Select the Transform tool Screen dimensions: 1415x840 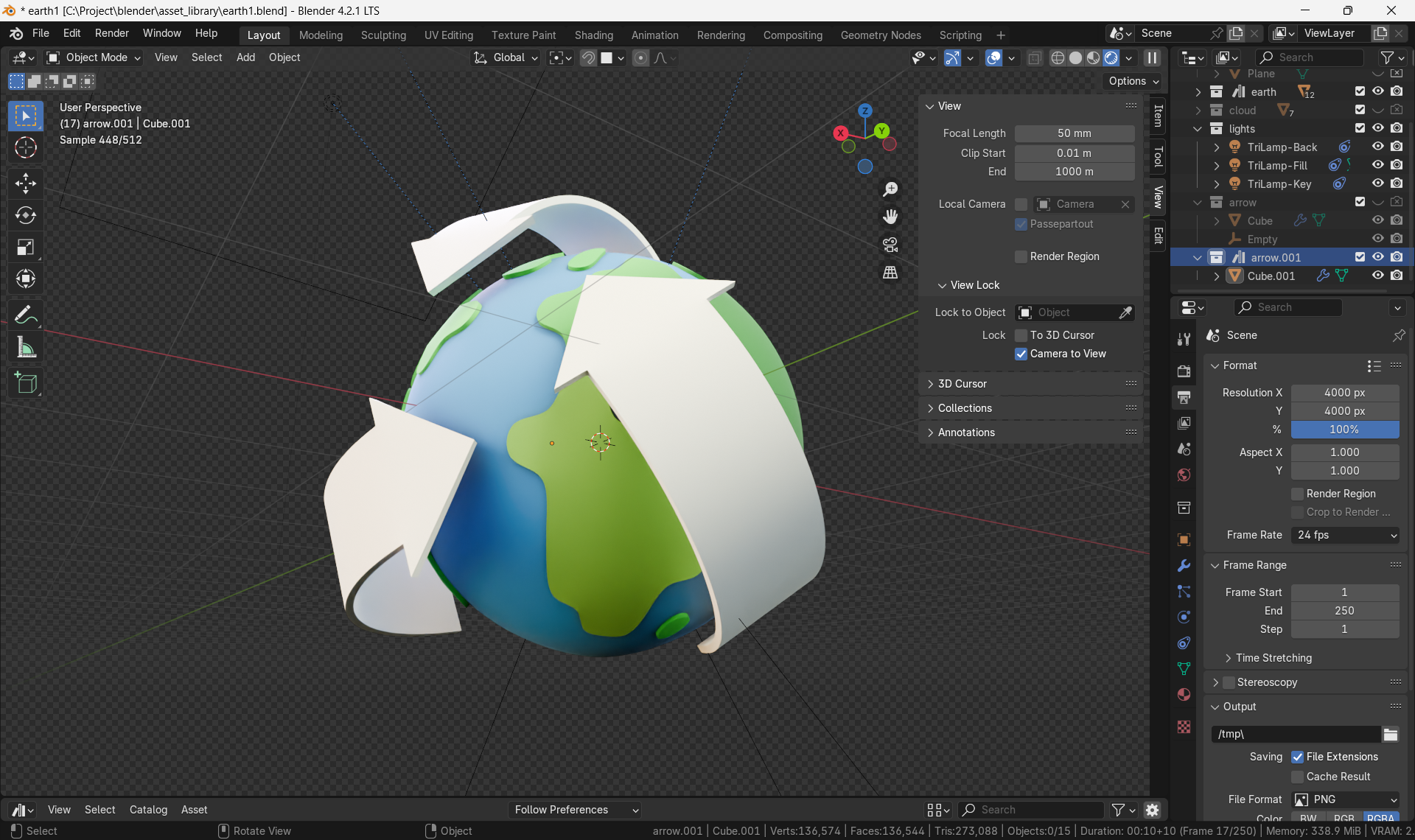26,279
